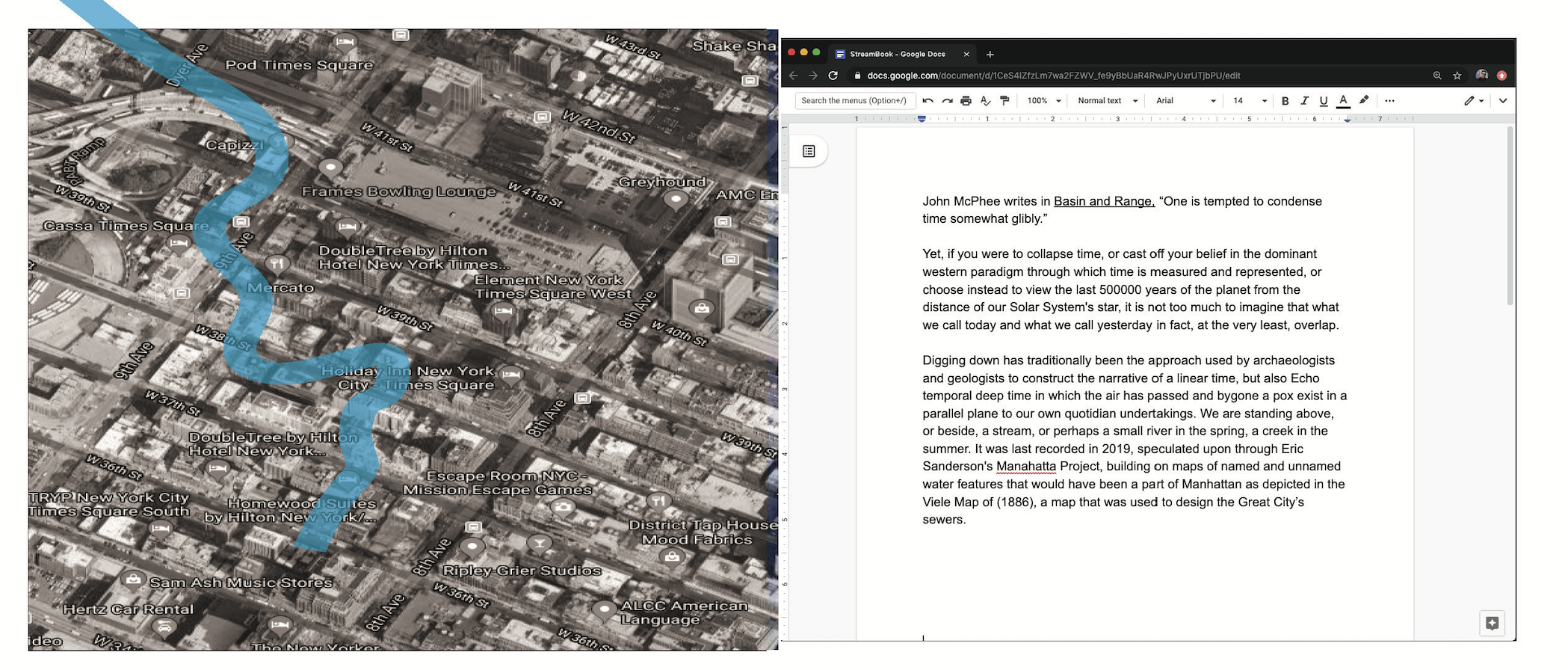
Task: Select the StreamBook - Google Docs tab
Action: pyautogui.click(x=897, y=54)
